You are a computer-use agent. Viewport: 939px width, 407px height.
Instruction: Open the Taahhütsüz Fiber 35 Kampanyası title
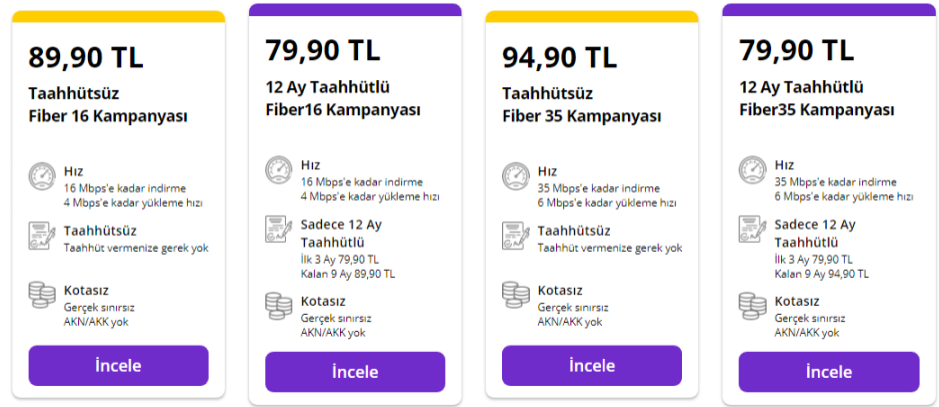point(581,105)
